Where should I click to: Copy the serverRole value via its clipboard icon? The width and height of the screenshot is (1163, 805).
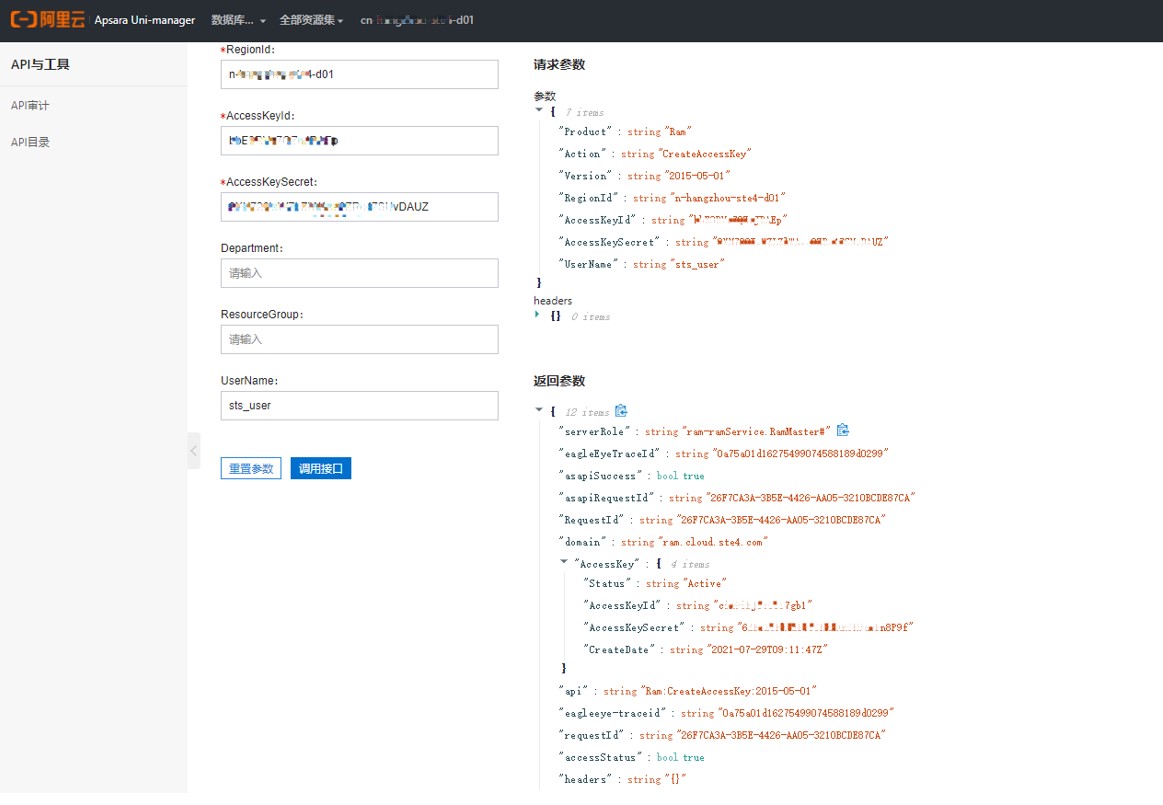pyautogui.click(x=843, y=430)
